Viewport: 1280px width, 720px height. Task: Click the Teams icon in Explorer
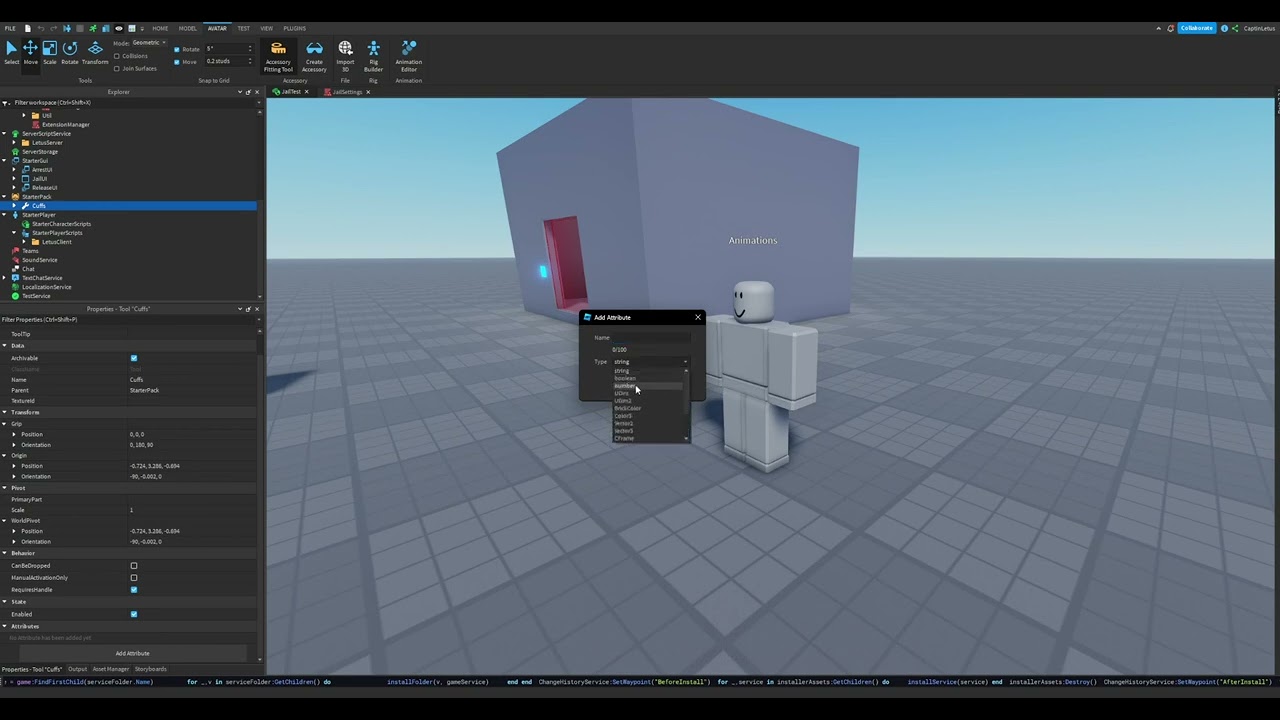click(14, 251)
